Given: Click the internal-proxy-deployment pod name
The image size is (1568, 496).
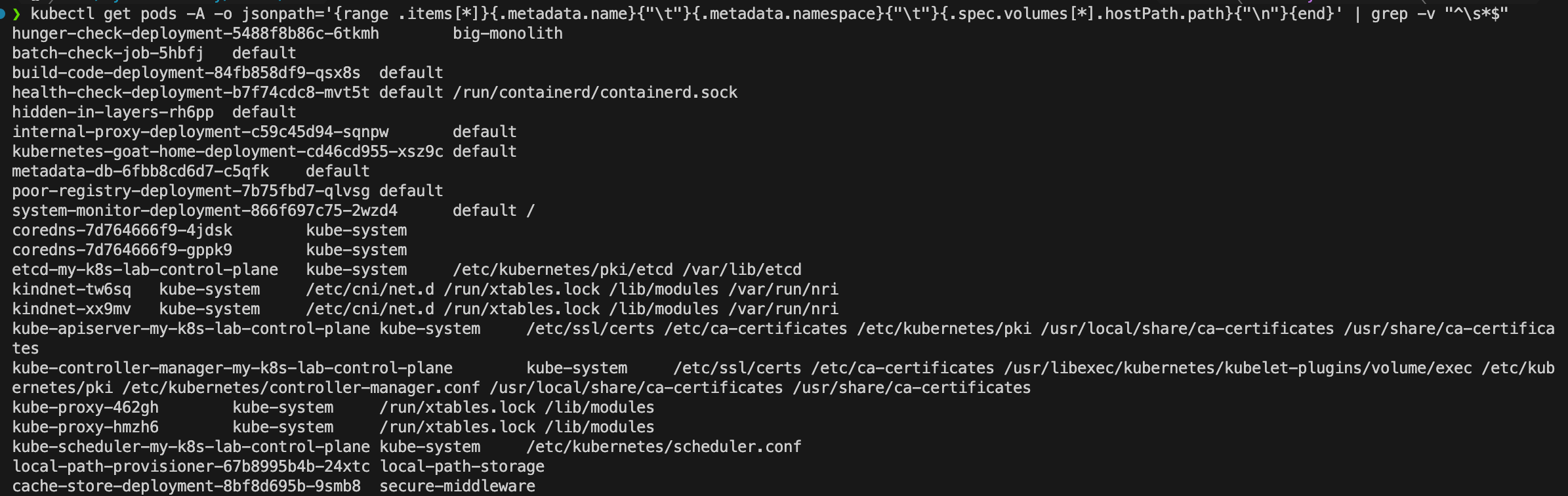Looking at the screenshot, I should pos(200,132).
